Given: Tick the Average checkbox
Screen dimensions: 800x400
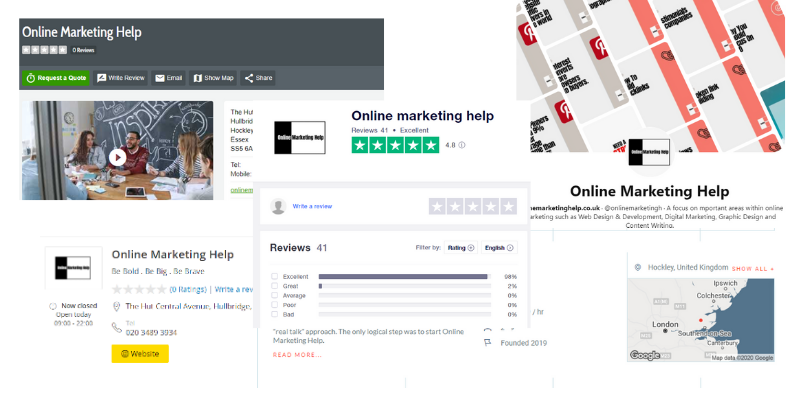Looking at the screenshot, I should (x=274, y=295).
